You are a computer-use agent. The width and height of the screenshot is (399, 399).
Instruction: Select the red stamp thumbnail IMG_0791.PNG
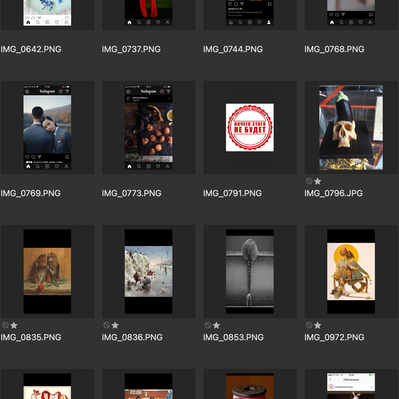[250, 127]
